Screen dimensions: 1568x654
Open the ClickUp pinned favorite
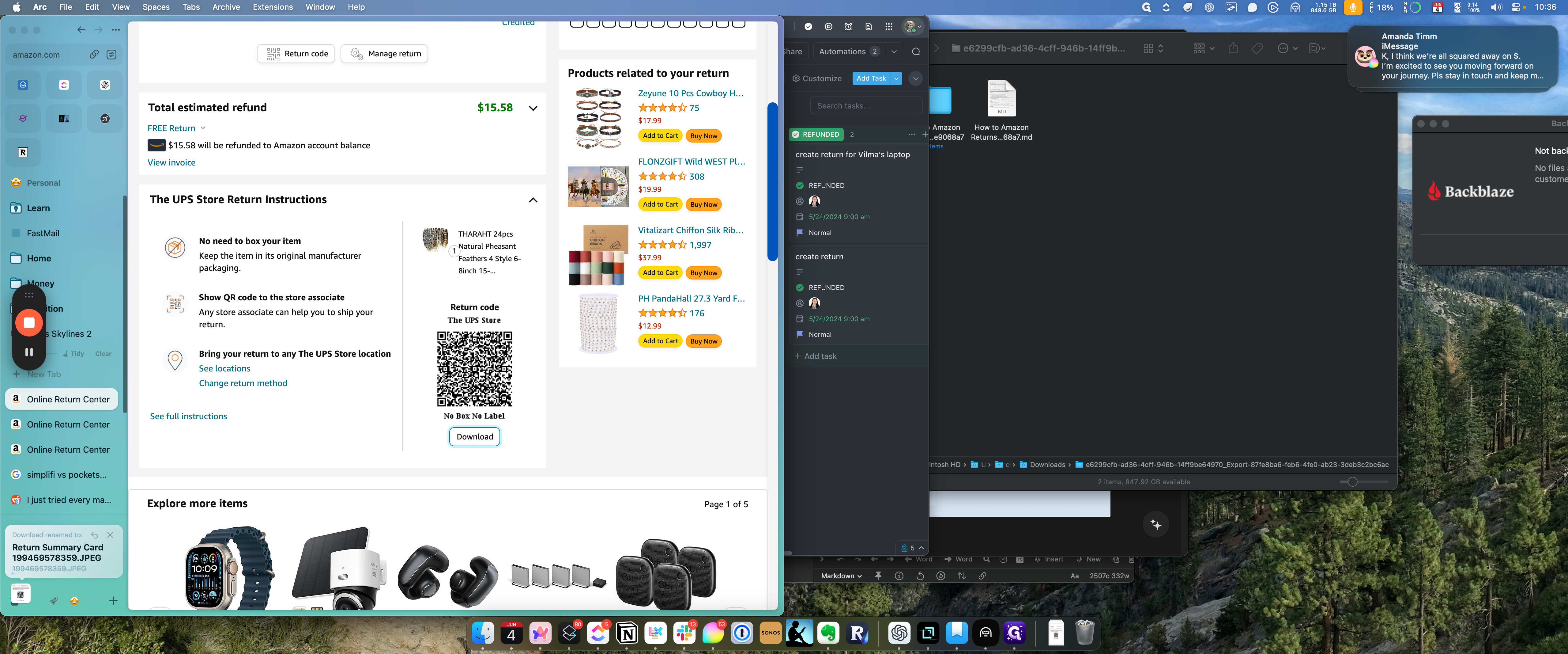point(64,85)
